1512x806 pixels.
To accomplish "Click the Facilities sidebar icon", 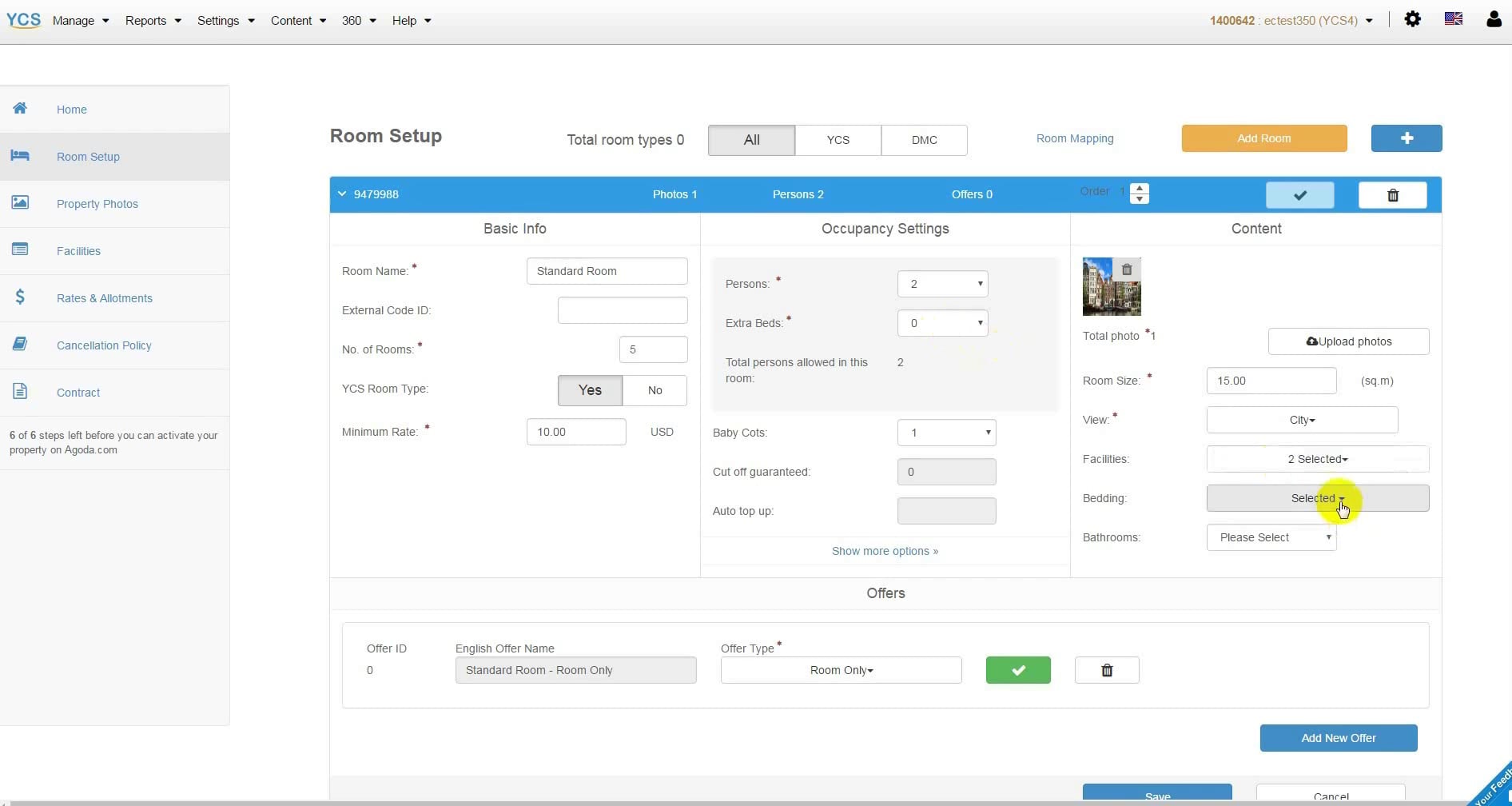I will click(20, 249).
